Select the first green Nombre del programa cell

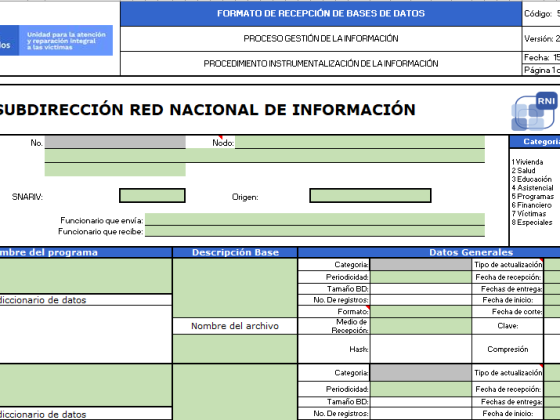[x=86, y=276]
